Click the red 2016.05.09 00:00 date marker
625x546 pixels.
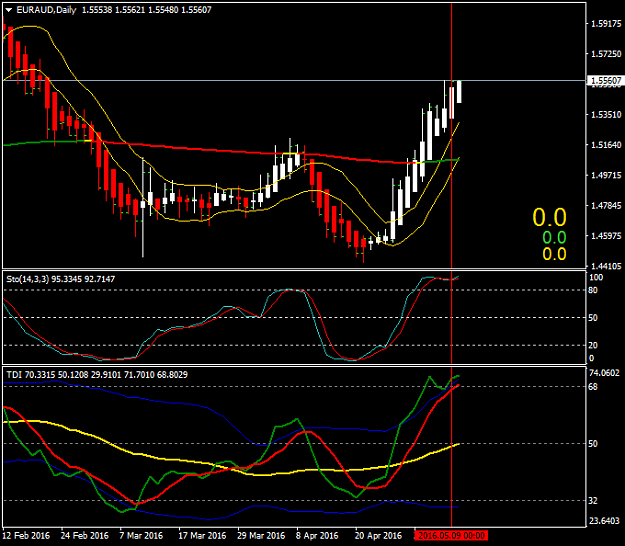tap(451, 536)
